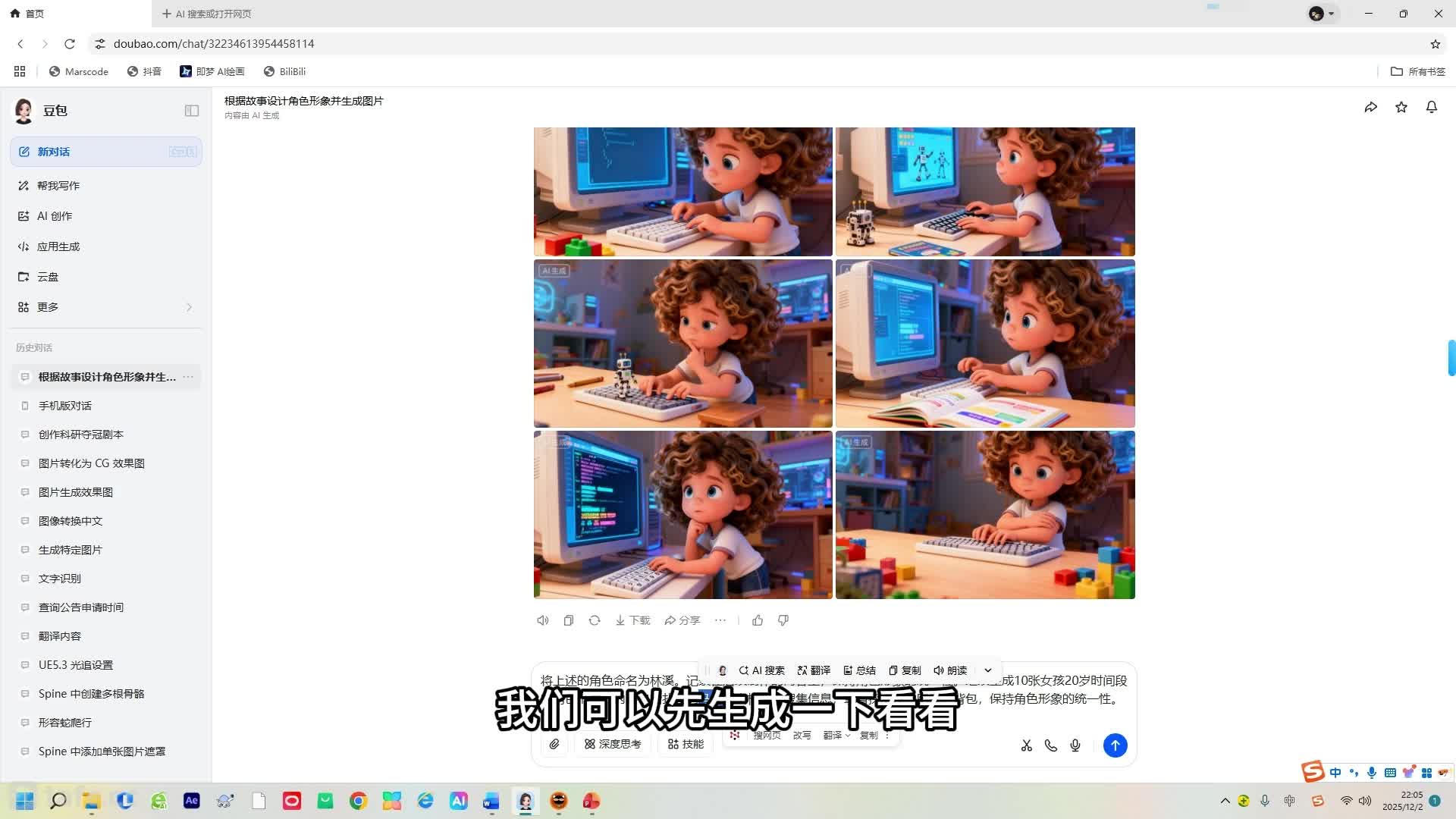Open the 翻译 dropdown in the popup bar
1456x819 pixels.
click(x=836, y=735)
